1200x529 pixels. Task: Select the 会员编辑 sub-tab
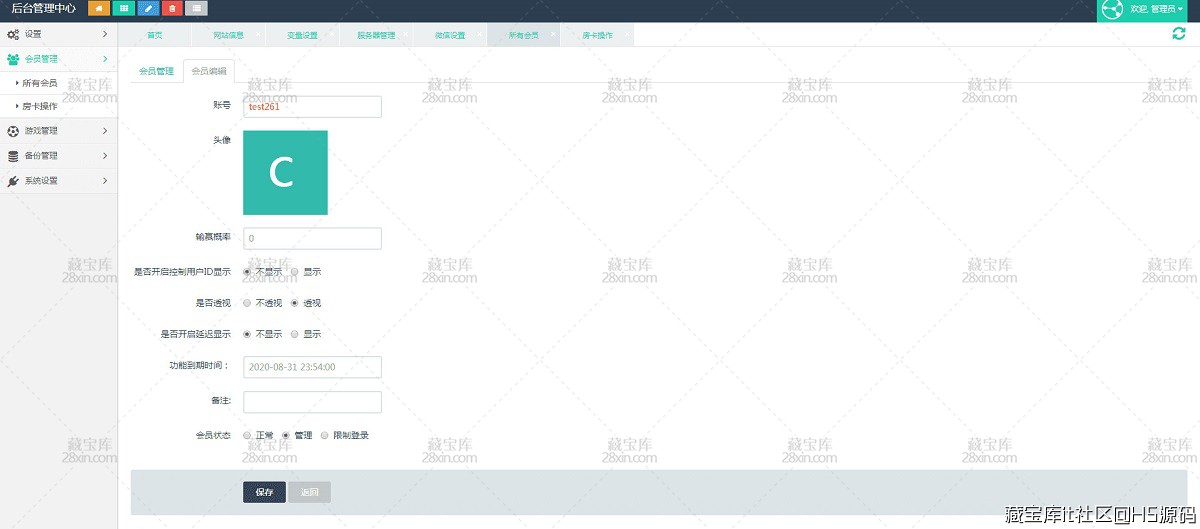208,71
